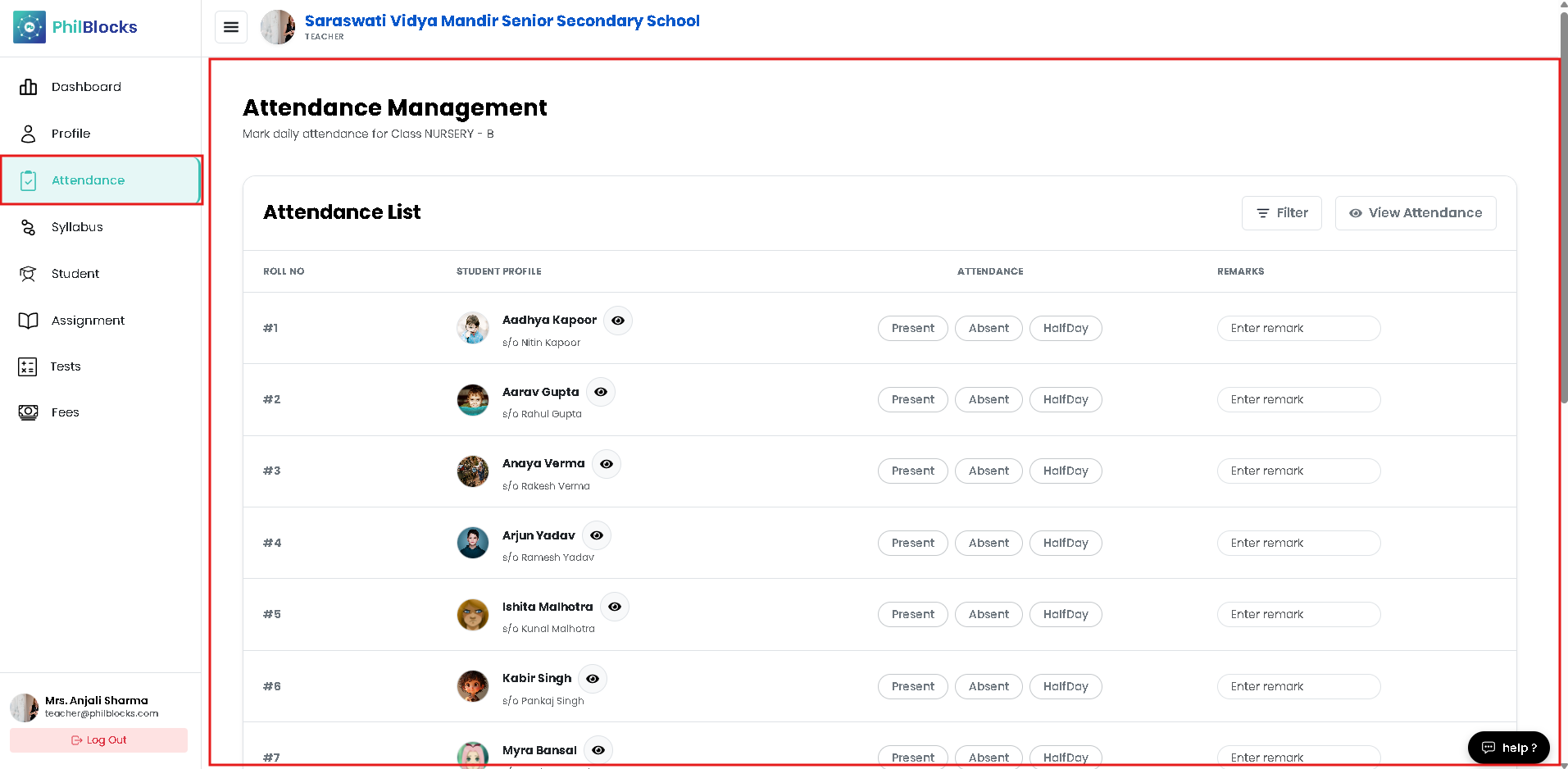Open Dashboard from the sidebar
The width and height of the screenshot is (1568, 769).
[100, 87]
